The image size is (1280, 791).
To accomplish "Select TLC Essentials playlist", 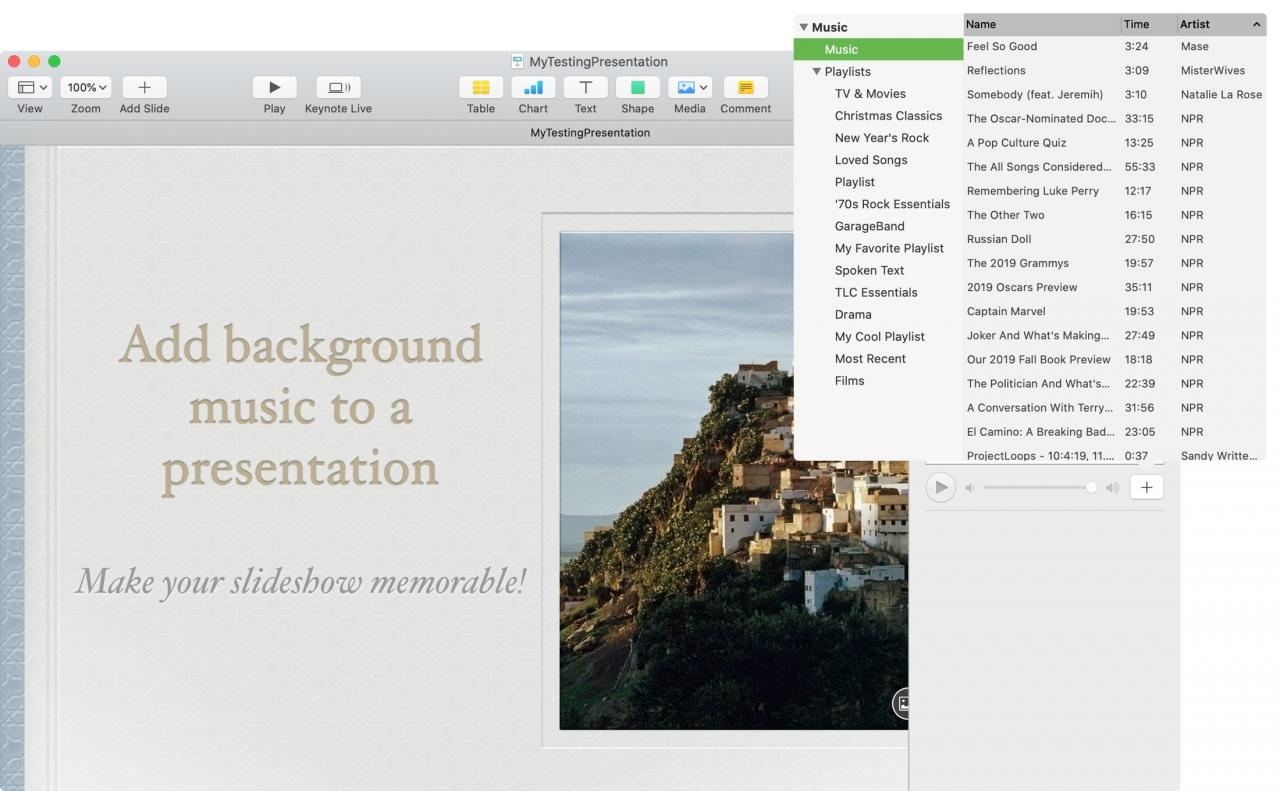I will coord(876,291).
